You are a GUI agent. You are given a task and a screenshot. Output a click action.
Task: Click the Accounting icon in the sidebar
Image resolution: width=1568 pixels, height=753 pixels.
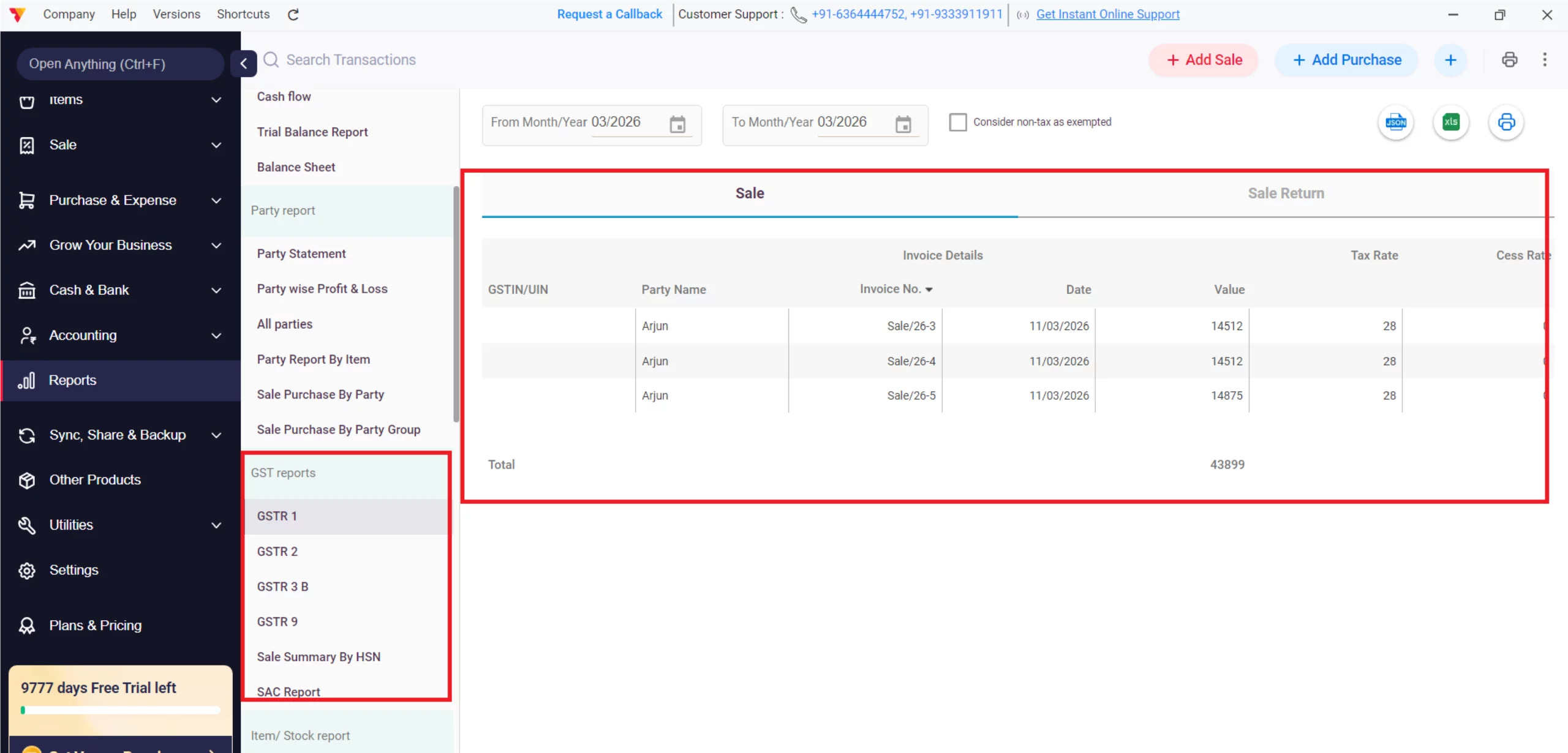coord(26,335)
